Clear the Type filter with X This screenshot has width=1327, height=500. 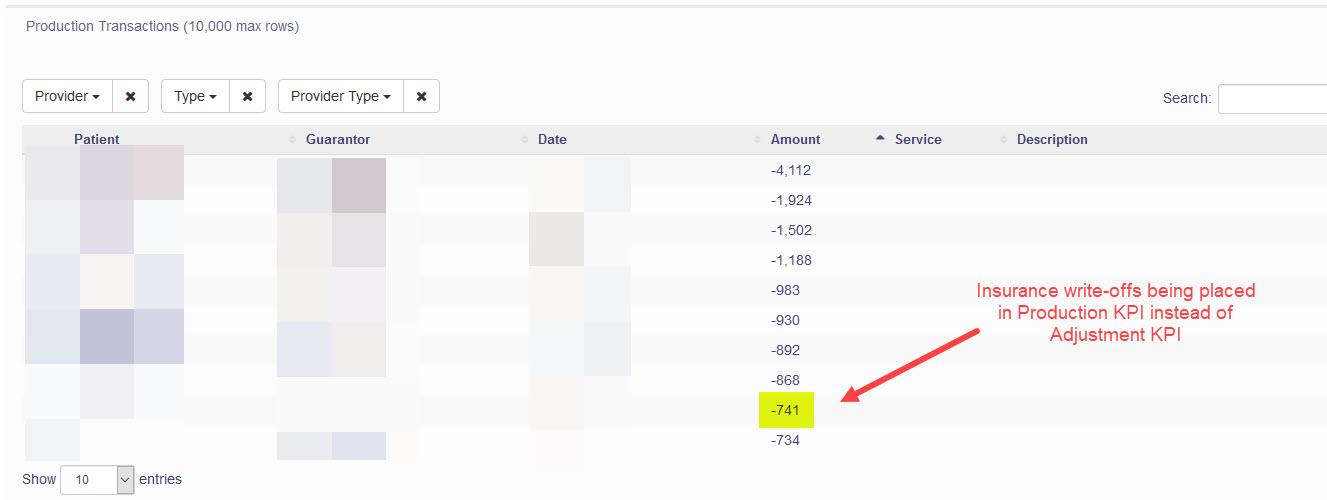tap(247, 97)
